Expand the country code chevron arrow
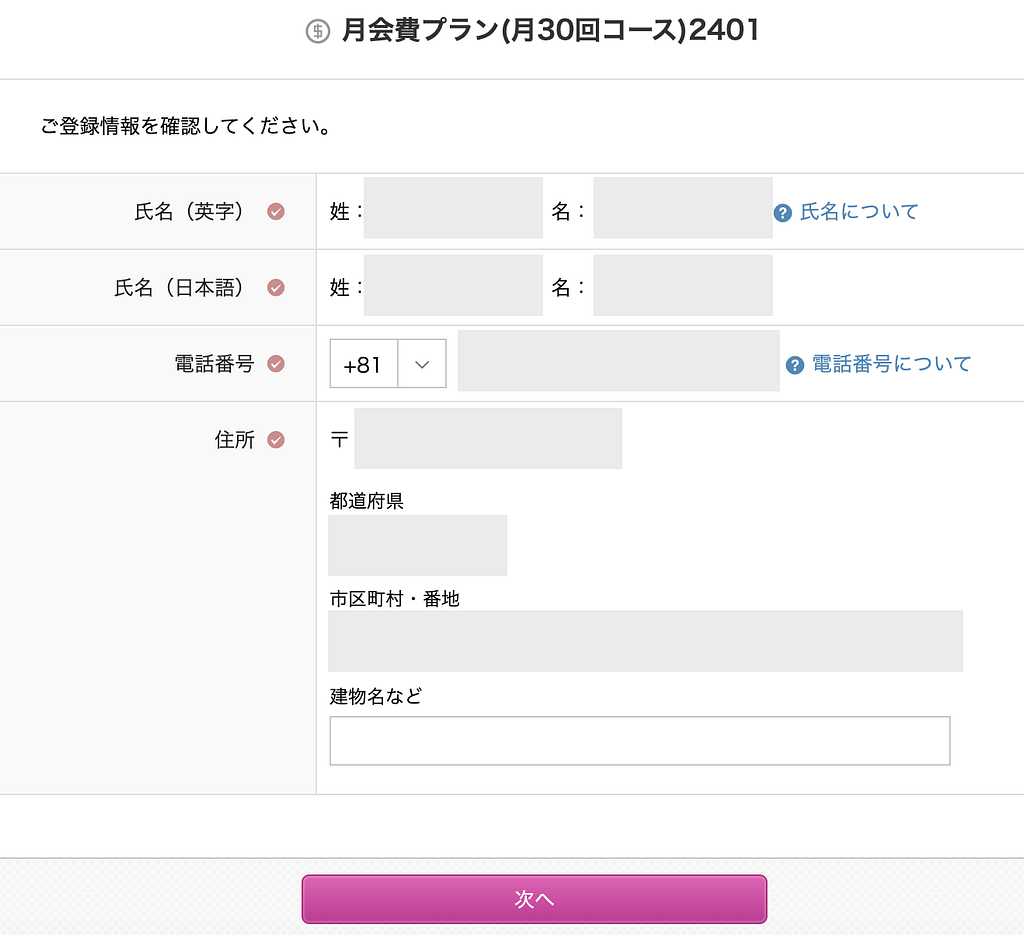 tap(422, 365)
